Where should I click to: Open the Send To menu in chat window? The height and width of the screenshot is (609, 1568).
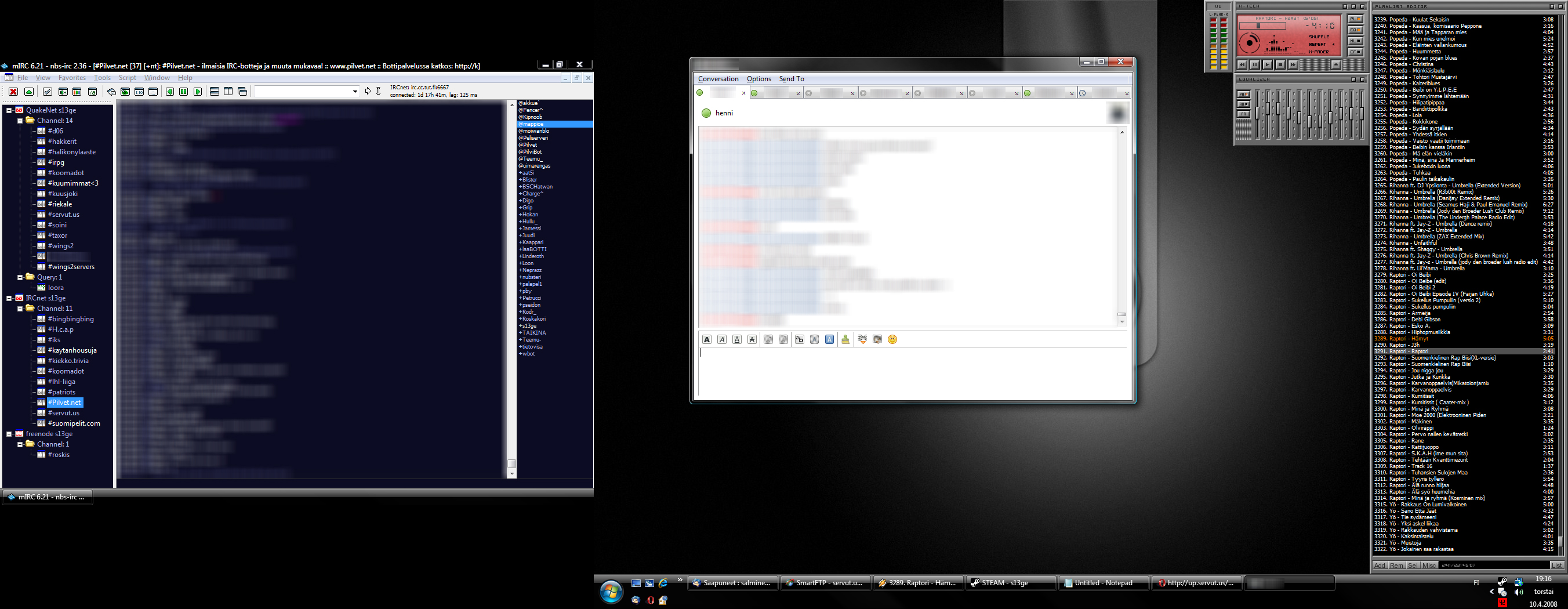coord(792,78)
